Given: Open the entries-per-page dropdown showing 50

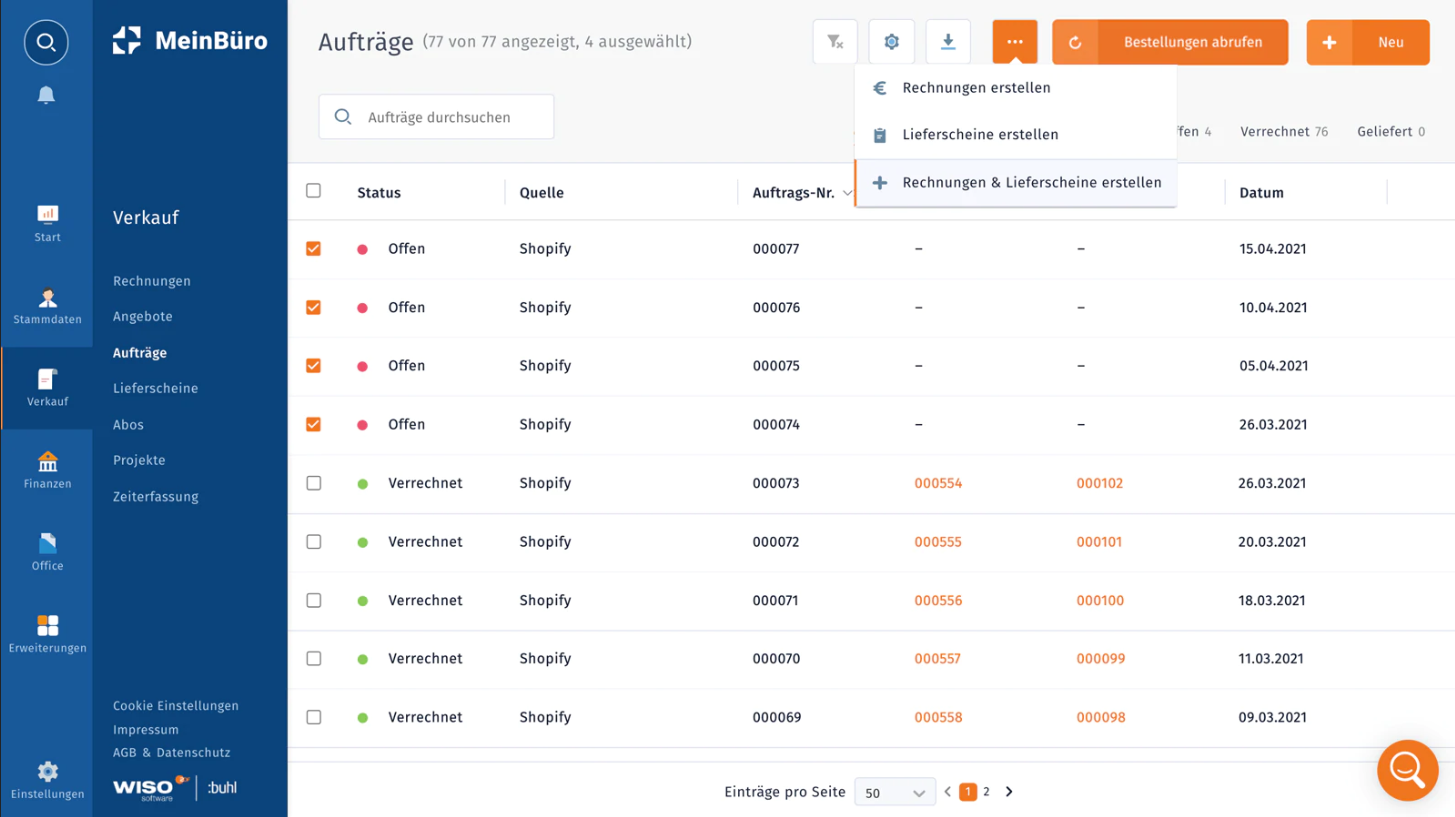Looking at the screenshot, I should [x=894, y=792].
